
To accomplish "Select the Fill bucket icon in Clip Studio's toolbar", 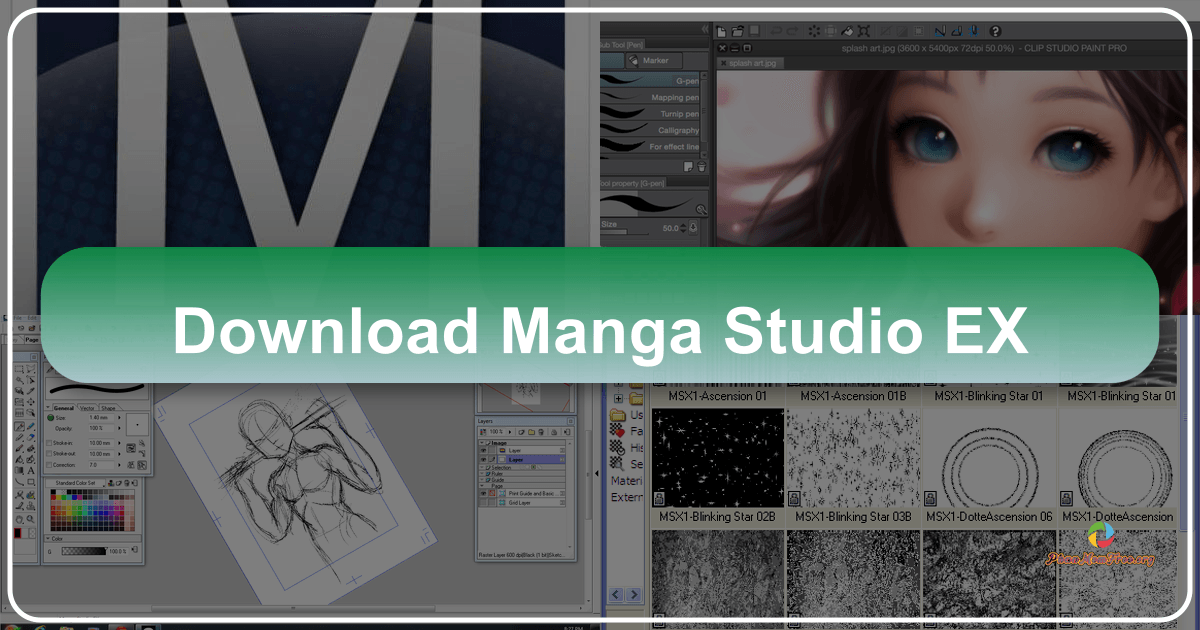I will point(845,32).
